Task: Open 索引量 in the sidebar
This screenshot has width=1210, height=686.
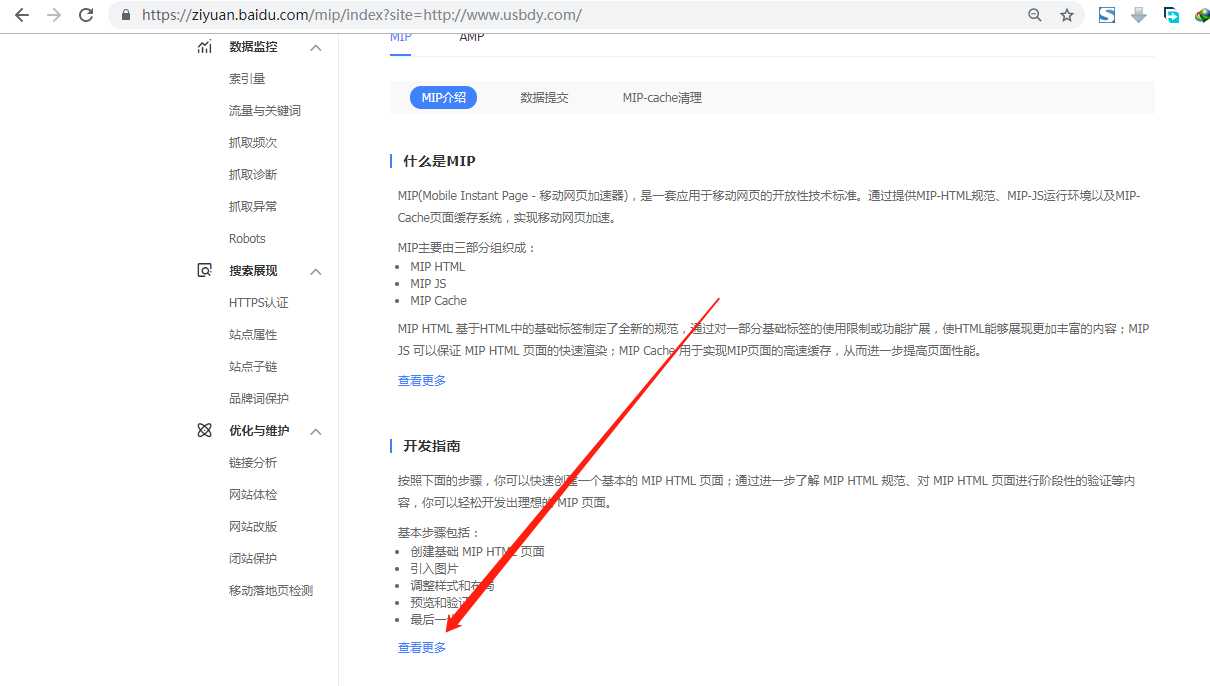Action: point(247,79)
